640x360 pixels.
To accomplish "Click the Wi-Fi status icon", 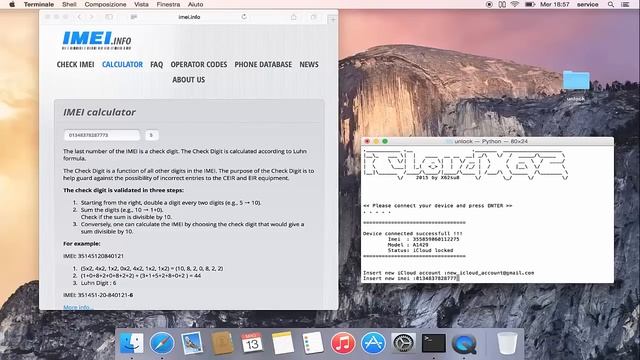I will 515,4.
